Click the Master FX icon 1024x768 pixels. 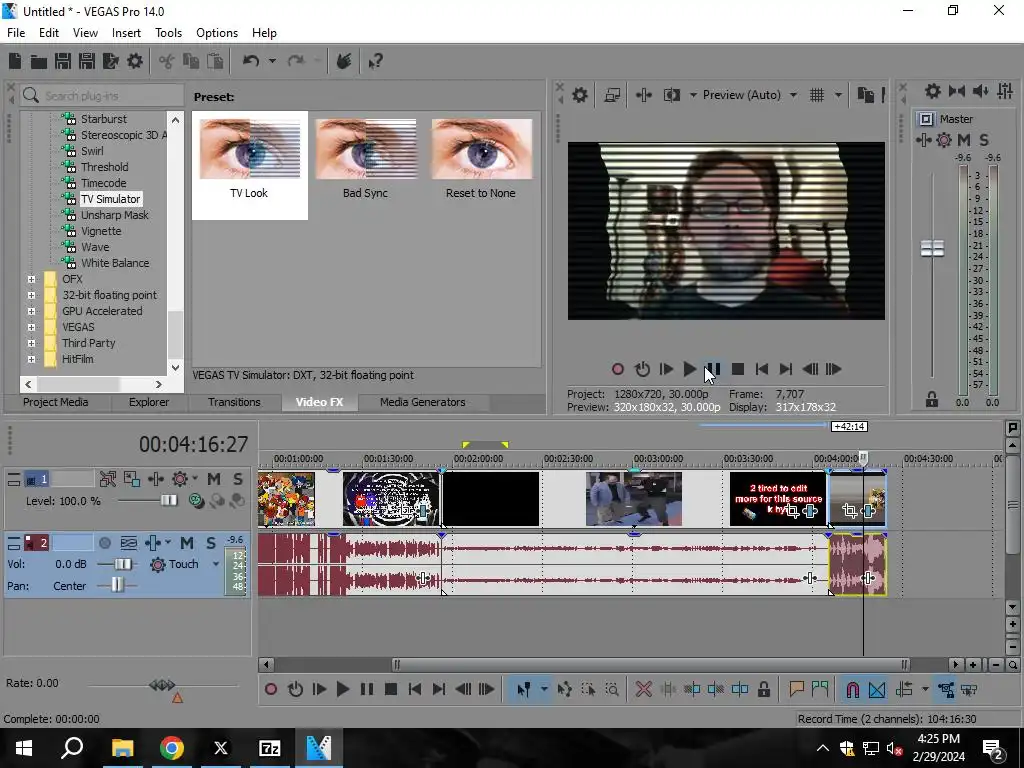point(923,140)
